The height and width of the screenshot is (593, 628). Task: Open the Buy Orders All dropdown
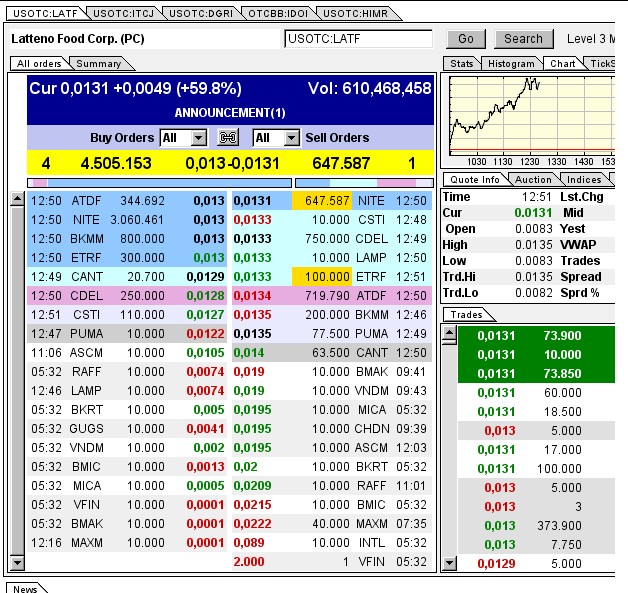pos(183,138)
